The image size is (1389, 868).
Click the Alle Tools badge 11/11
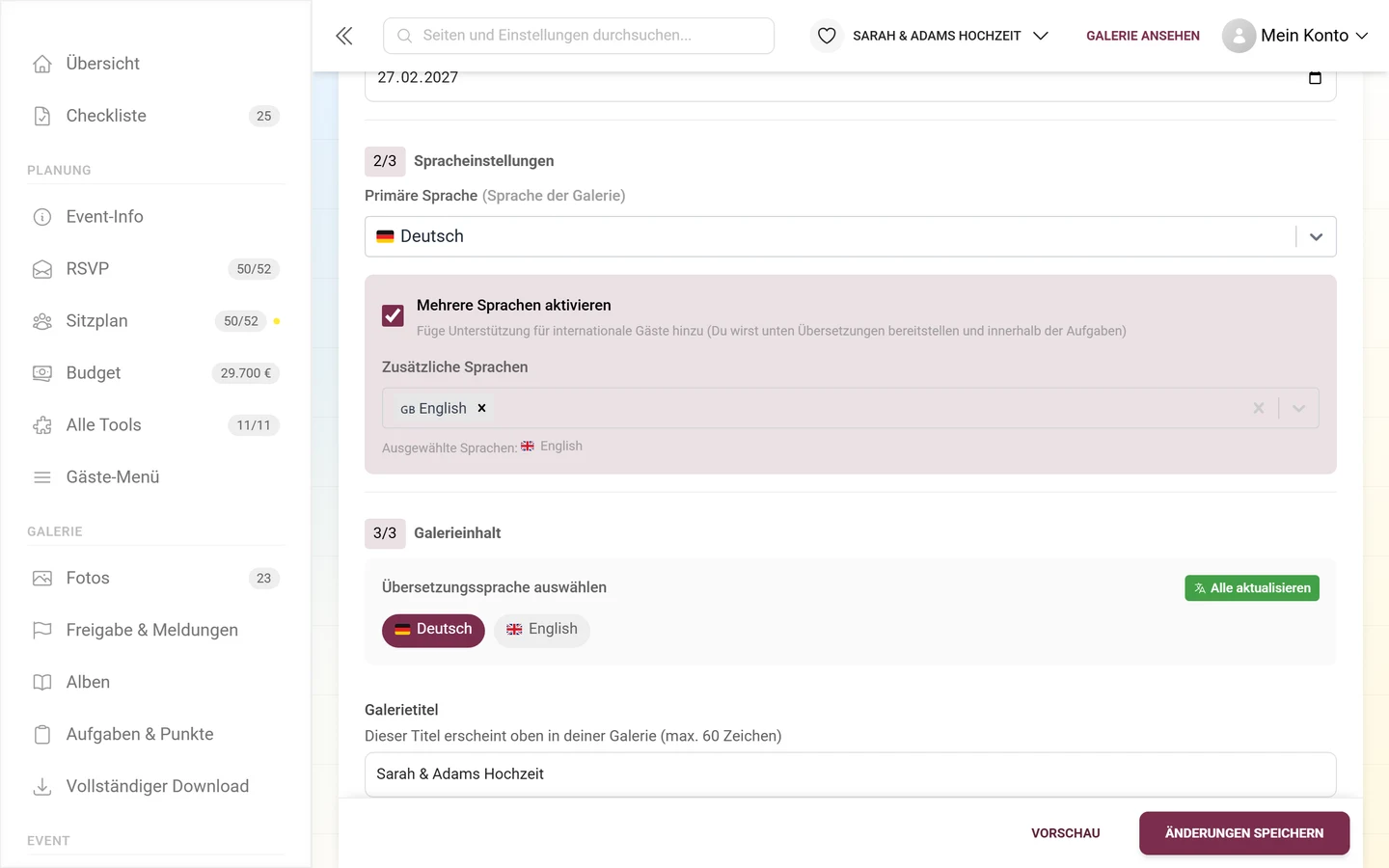(x=254, y=425)
